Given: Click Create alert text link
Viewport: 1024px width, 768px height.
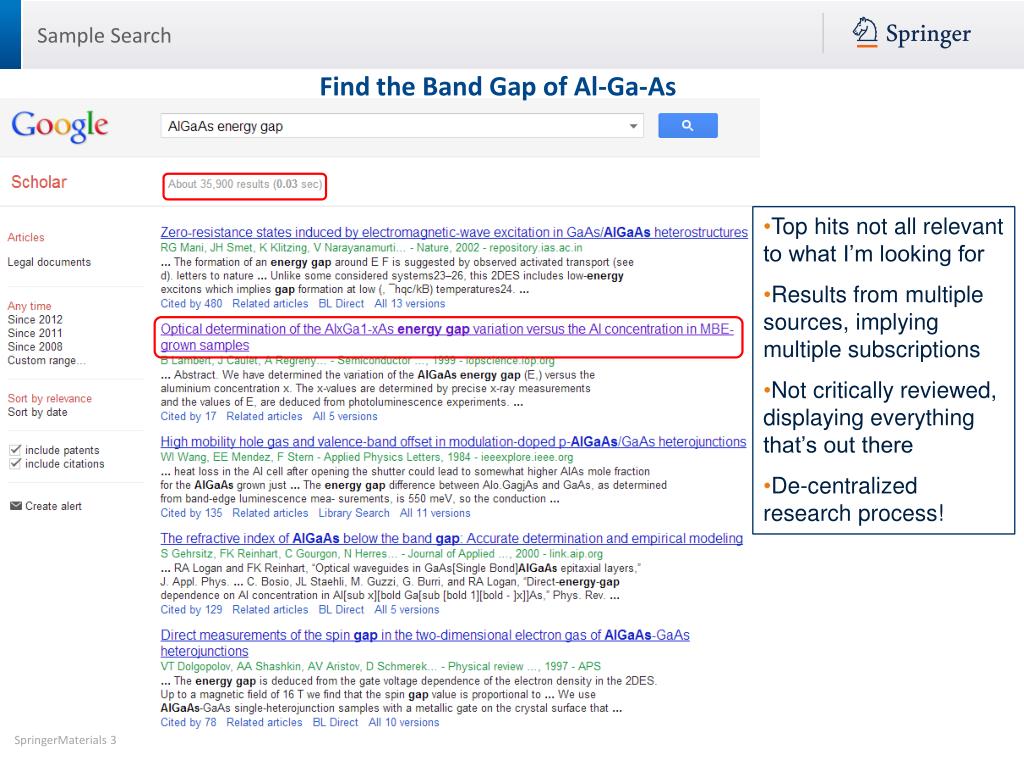Looking at the screenshot, I should pyautogui.click(x=54, y=506).
